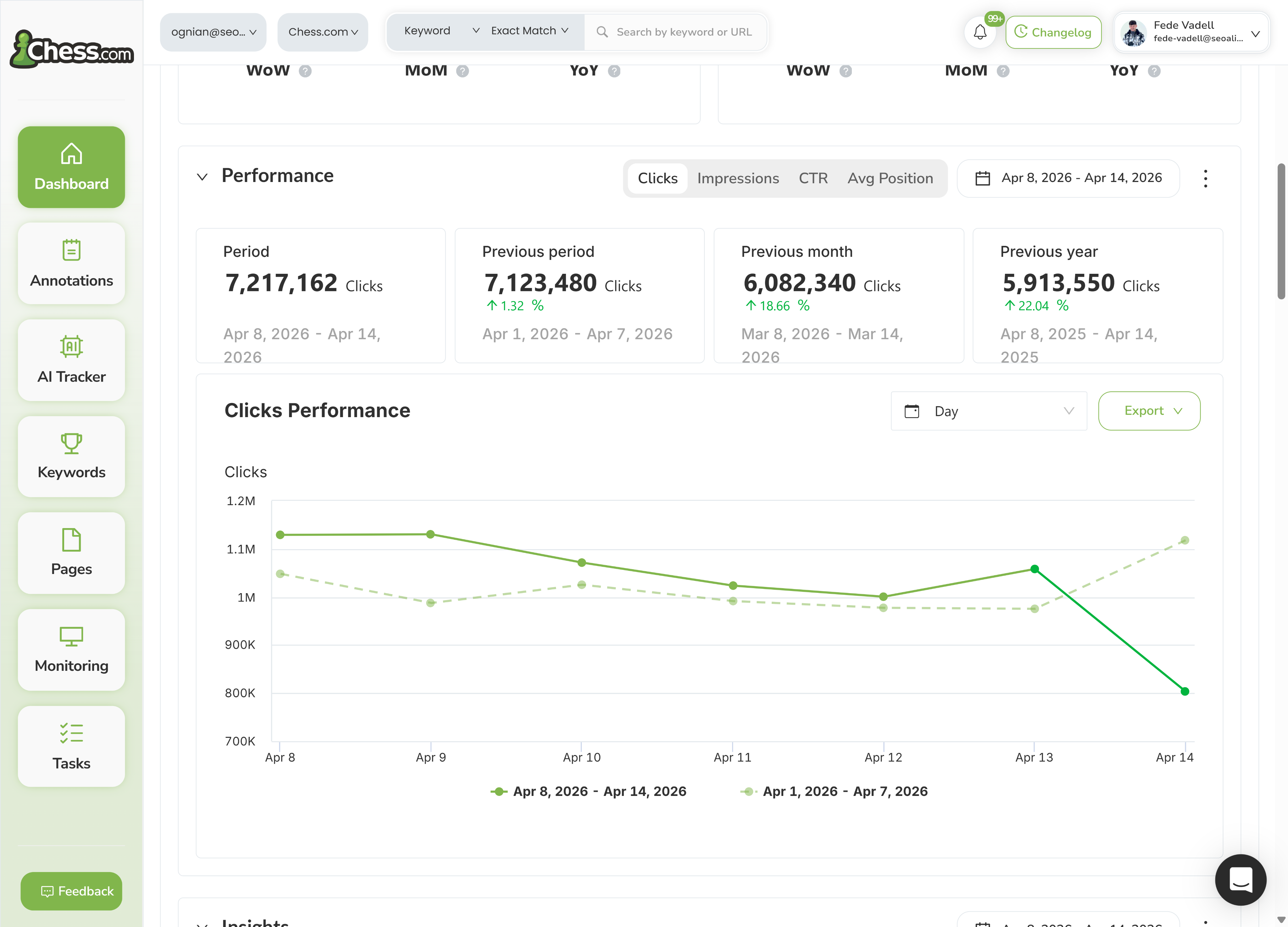Open the three-dot menu on the Performance card
The width and height of the screenshot is (1288, 927).
[1206, 178]
